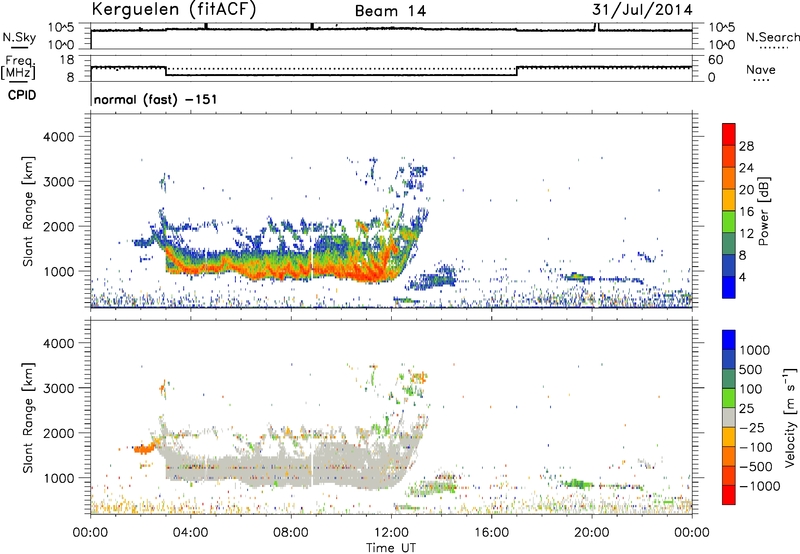Click the '16' tick on the Power scale

746,212
